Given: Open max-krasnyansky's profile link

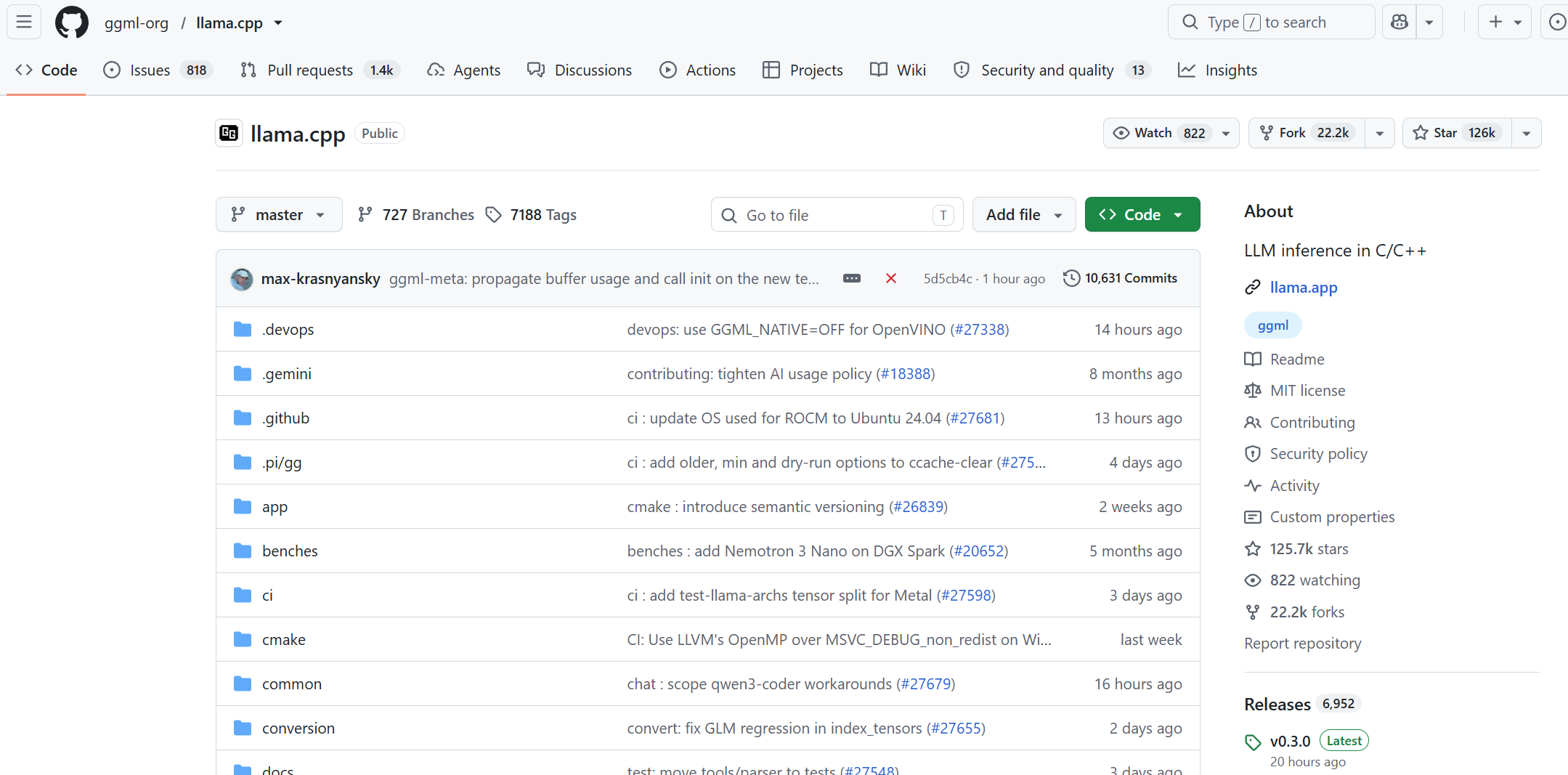Looking at the screenshot, I should coord(320,279).
